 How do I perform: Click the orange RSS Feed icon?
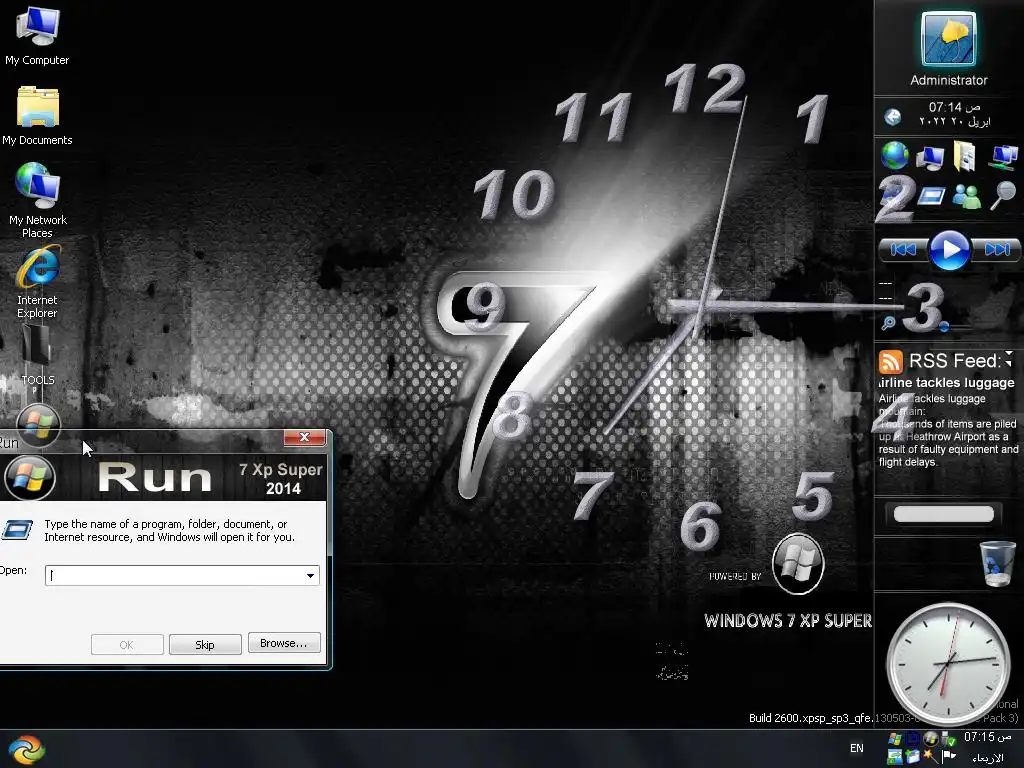pyautogui.click(x=890, y=361)
